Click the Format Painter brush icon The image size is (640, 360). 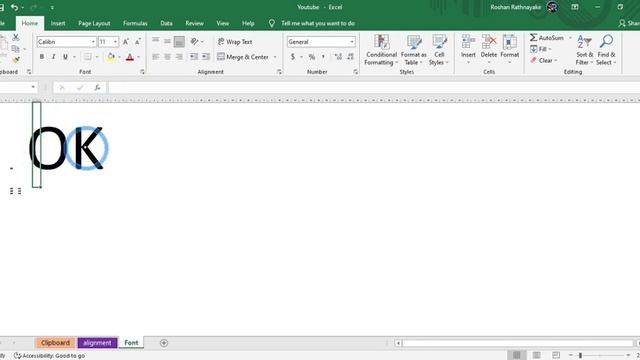(16, 60)
